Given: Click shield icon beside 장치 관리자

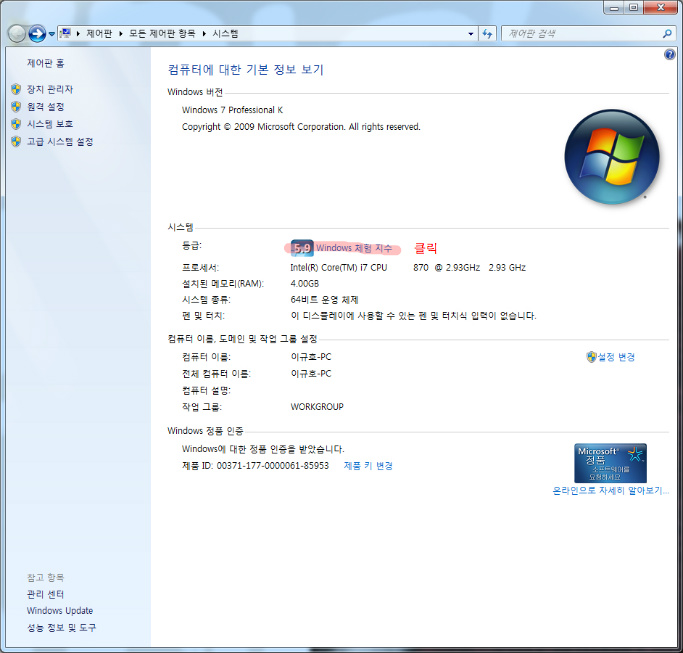Looking at the screenshot, I should tap(16, 89).
